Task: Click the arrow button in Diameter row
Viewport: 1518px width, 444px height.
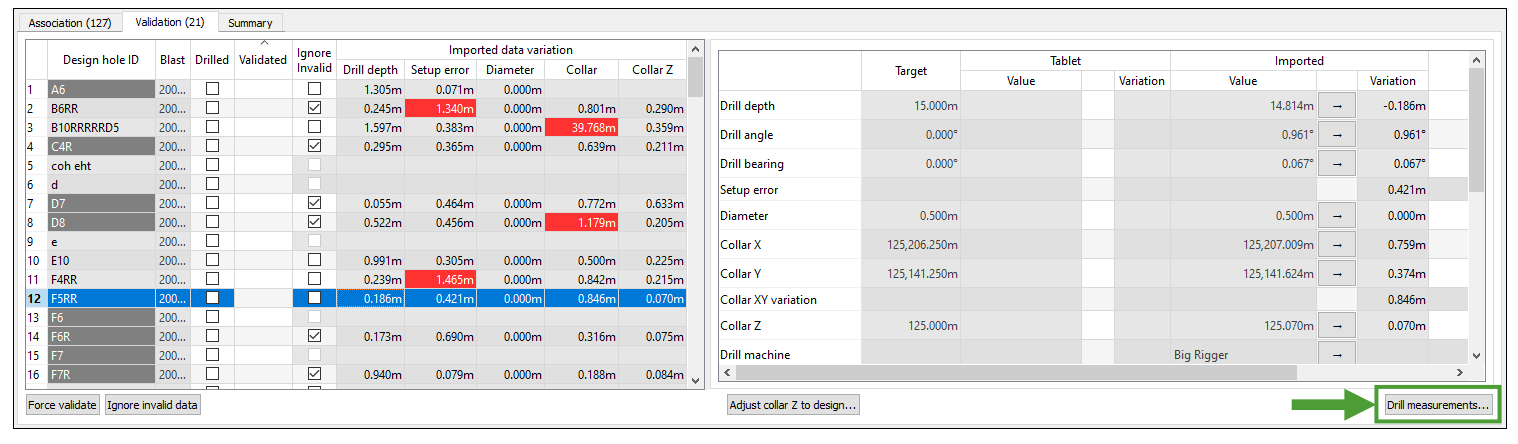Action: [1336, 216]
